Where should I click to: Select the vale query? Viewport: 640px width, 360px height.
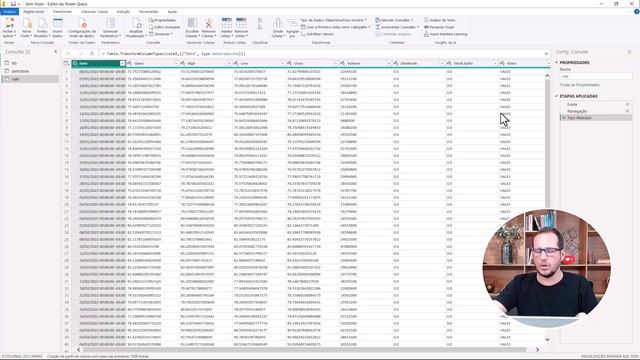point(30,79)
